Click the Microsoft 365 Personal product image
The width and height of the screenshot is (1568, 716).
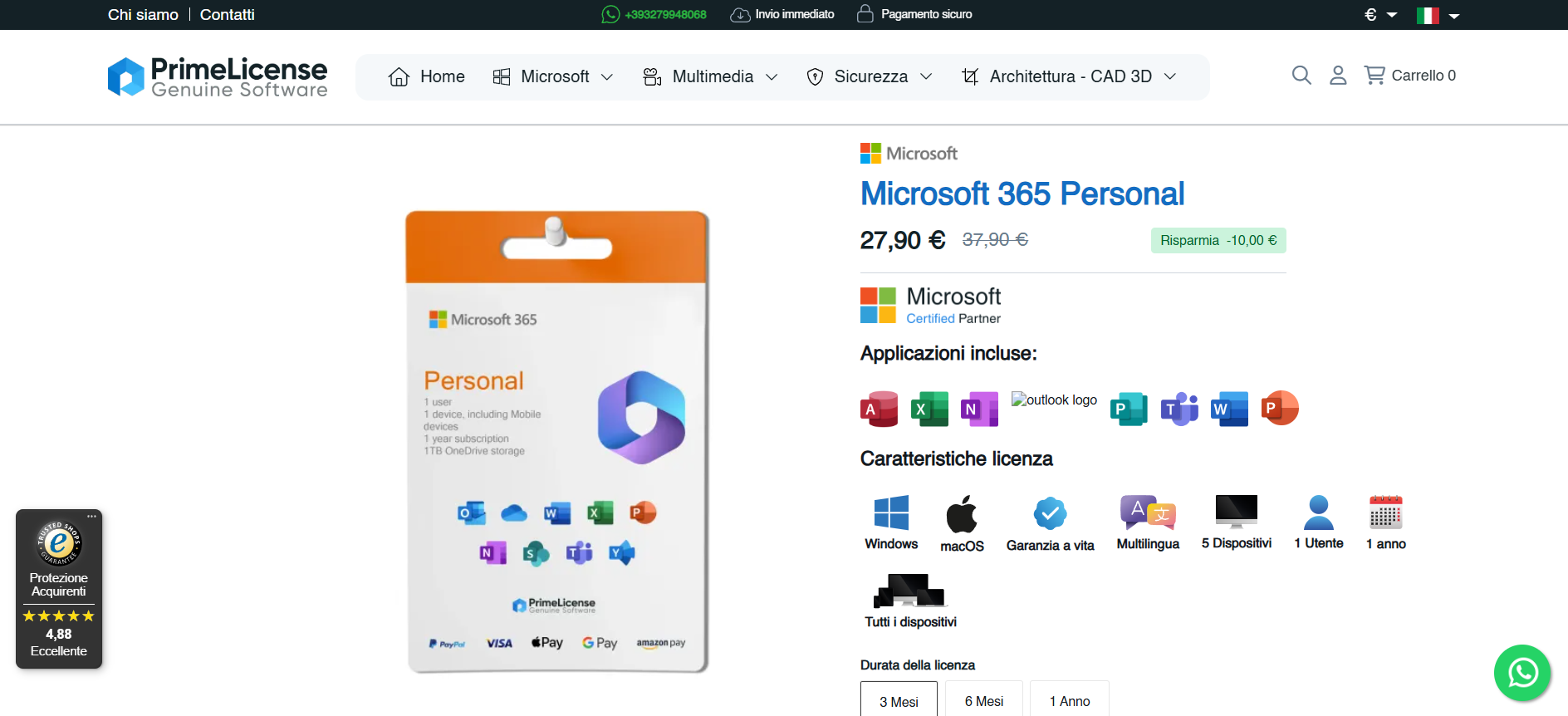[556, 441]
